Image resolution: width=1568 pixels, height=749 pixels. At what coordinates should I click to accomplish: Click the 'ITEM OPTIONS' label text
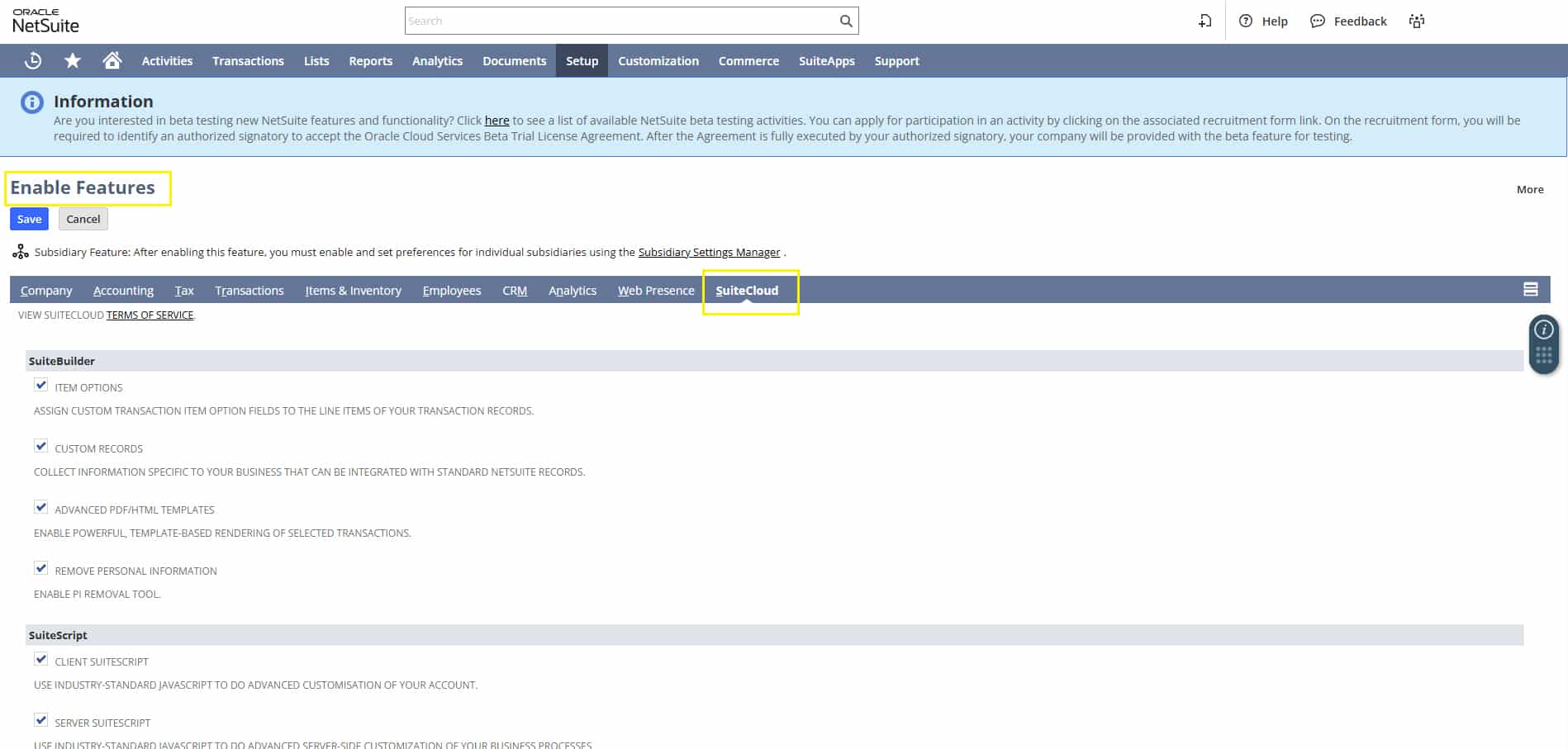tap(88, 387)
